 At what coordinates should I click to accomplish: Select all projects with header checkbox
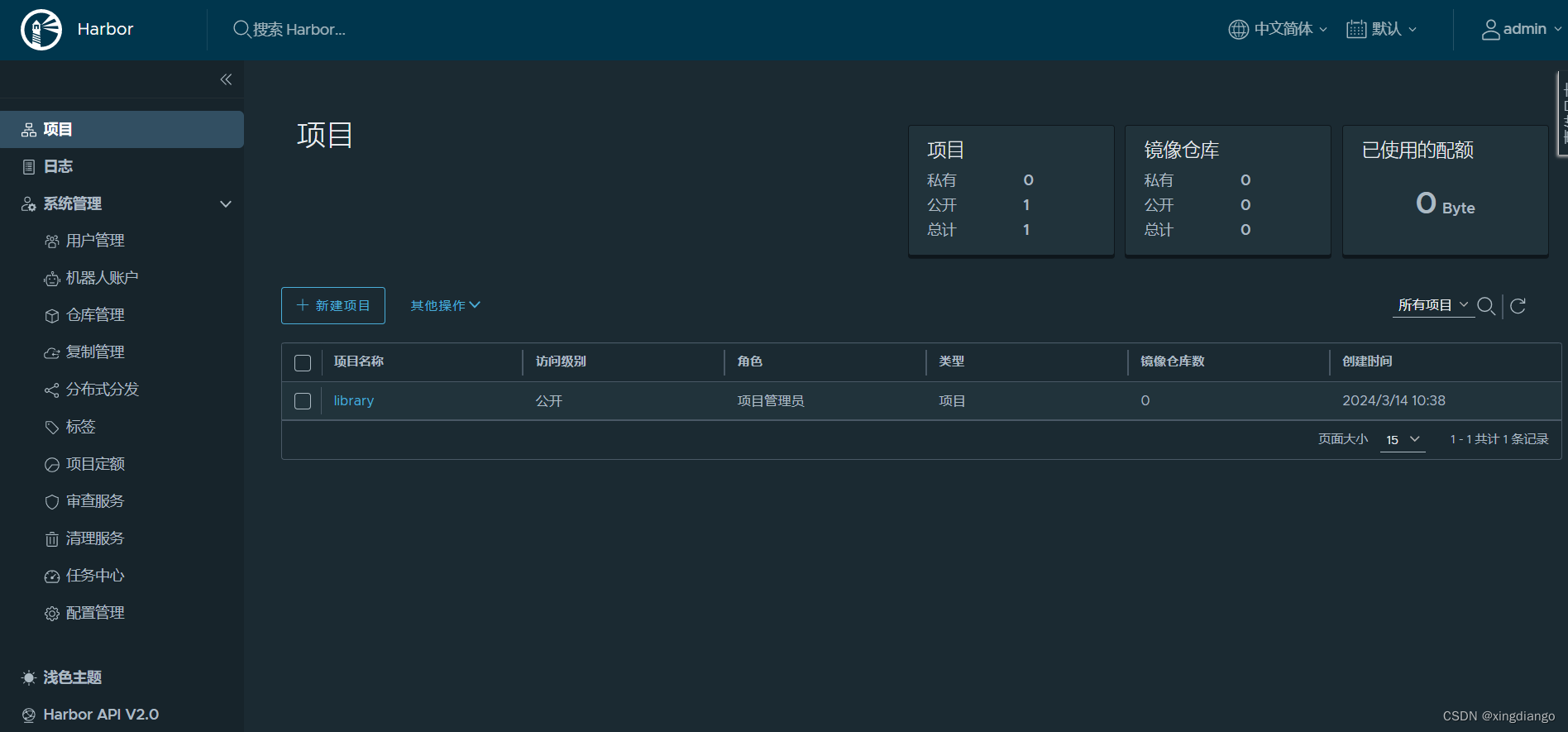click(x=303, y=363)
